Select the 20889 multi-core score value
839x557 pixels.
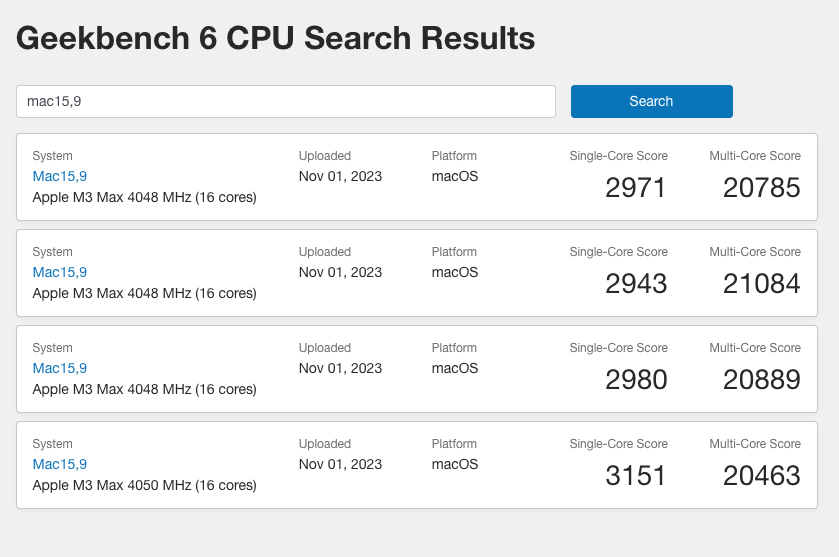(x=761, y=380)
